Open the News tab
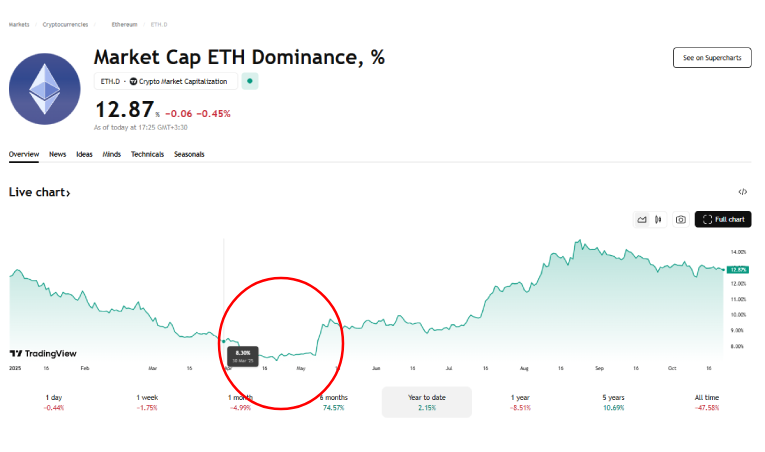Viewport: 765px width, 452px height. 57,154
